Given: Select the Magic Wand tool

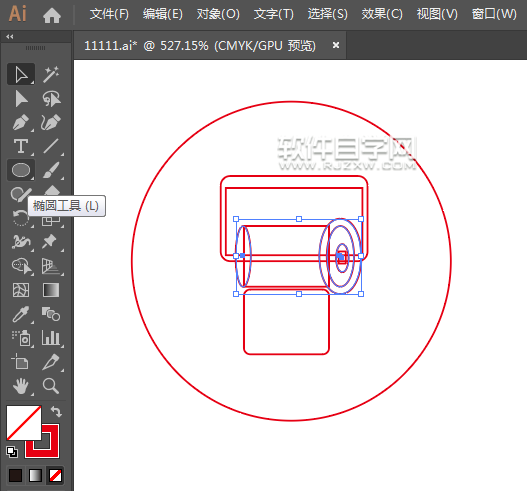Looking at the screenshot, I should [x=51, y=74].
